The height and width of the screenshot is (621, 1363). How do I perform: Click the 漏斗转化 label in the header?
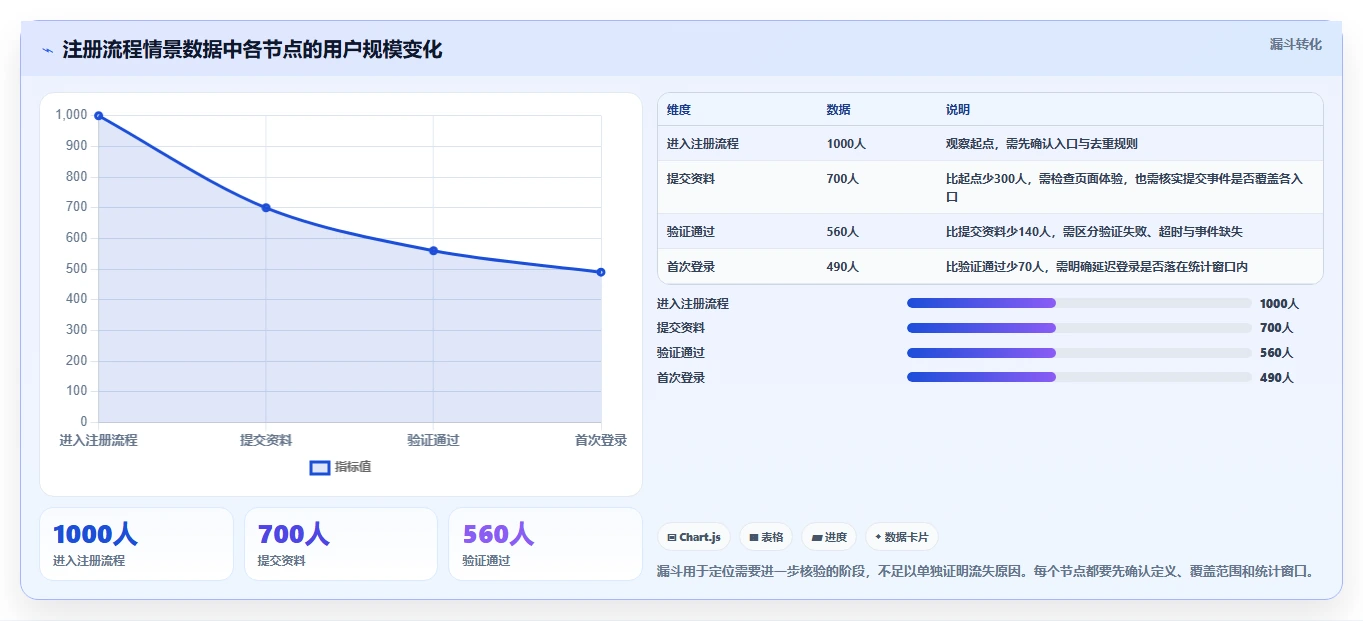pyautogui.click(x=1296, y=44)
